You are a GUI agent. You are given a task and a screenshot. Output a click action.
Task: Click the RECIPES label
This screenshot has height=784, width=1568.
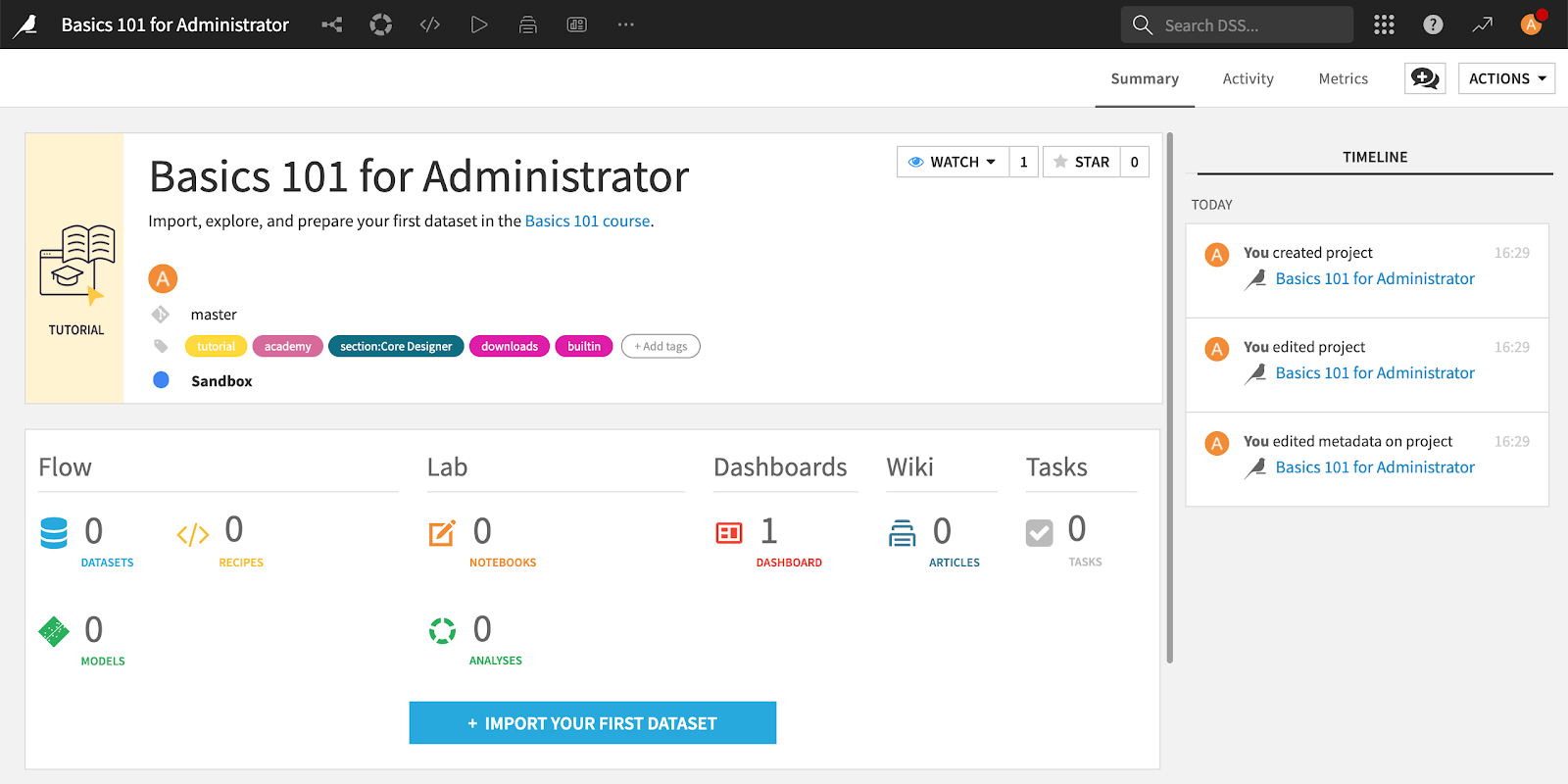(241, 563)
